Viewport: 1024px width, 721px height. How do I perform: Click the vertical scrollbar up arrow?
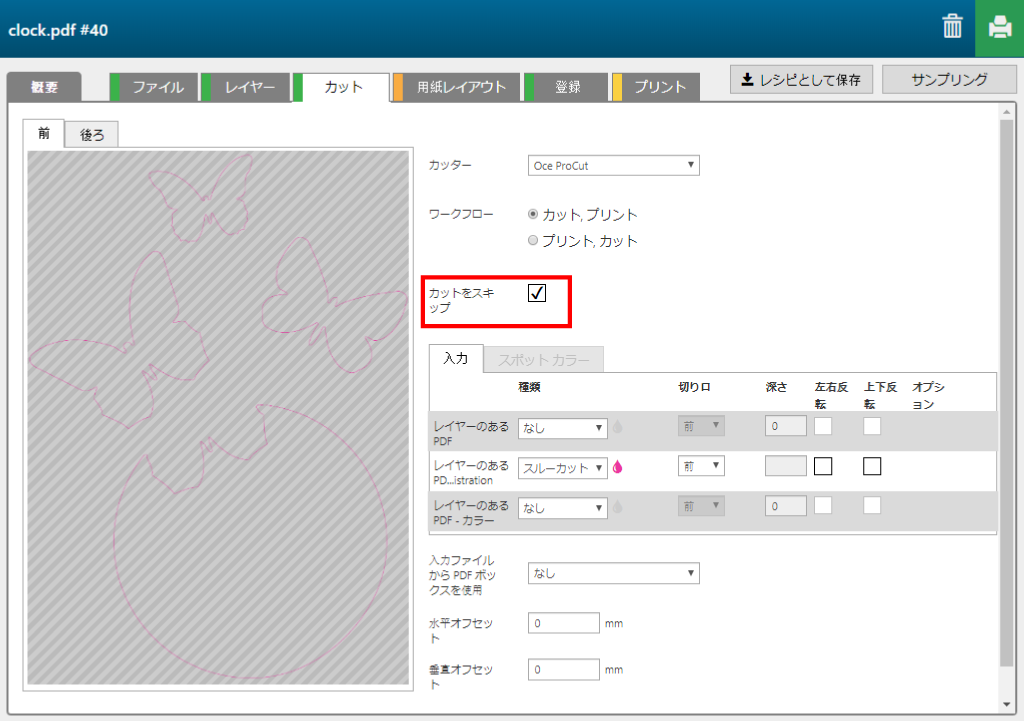point(1006,112)
